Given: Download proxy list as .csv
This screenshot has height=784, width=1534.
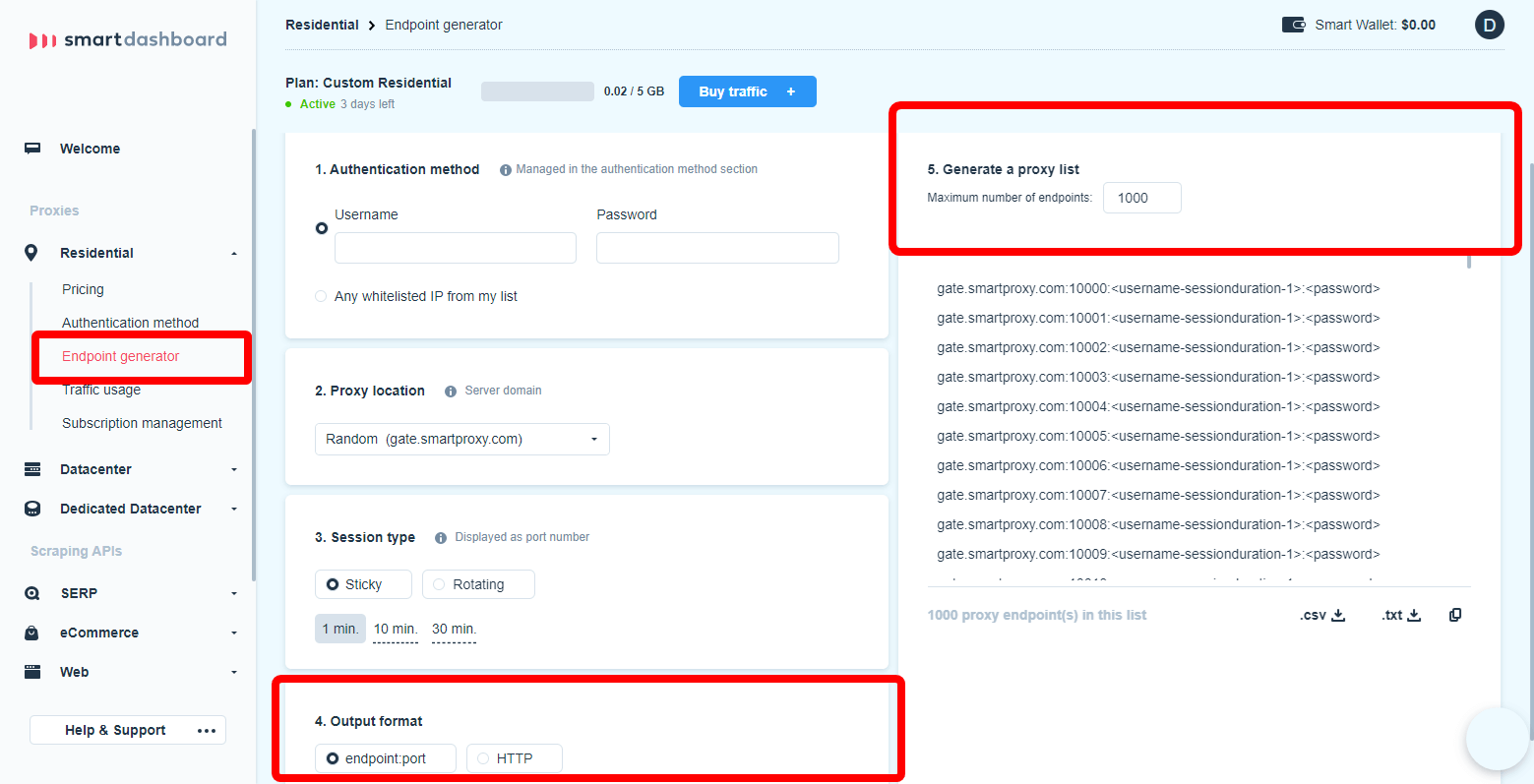Looking at the screenshot, I should [x=1322, y=615].
